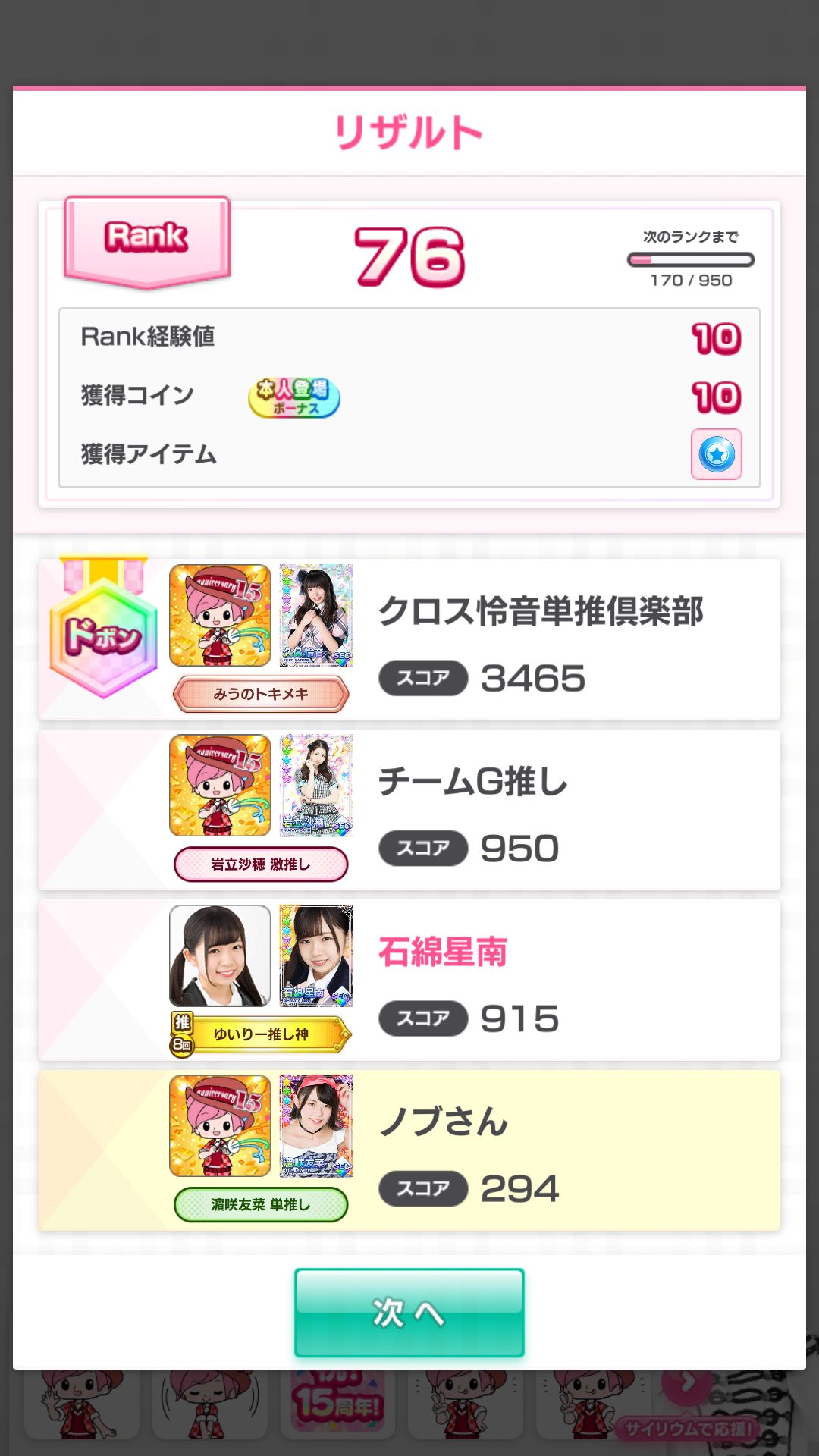Tap the 次へ next button
Screen dimensions: 819x1456
409,1313
